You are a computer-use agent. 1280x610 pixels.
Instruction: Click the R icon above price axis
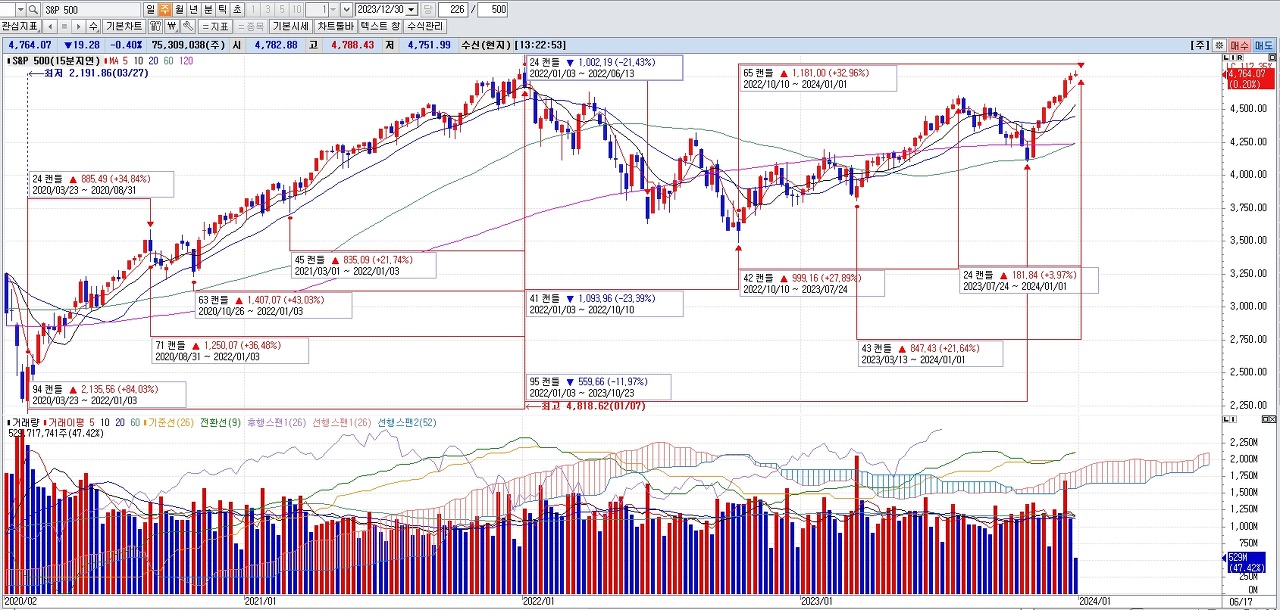(1240, 57)
